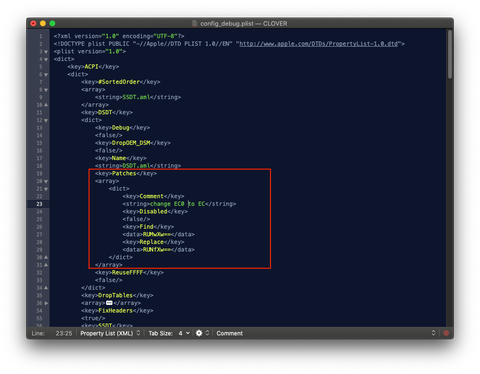Click the DropOEM_DSM key text
Screen dimensions: 480x374
pos(131,143)
